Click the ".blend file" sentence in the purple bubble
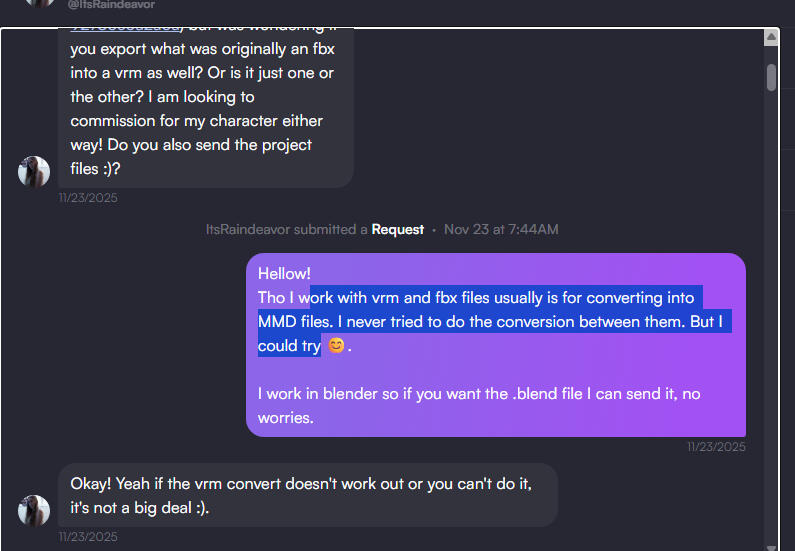The width and height of the screenshot is (795, 551). (479, 394)
